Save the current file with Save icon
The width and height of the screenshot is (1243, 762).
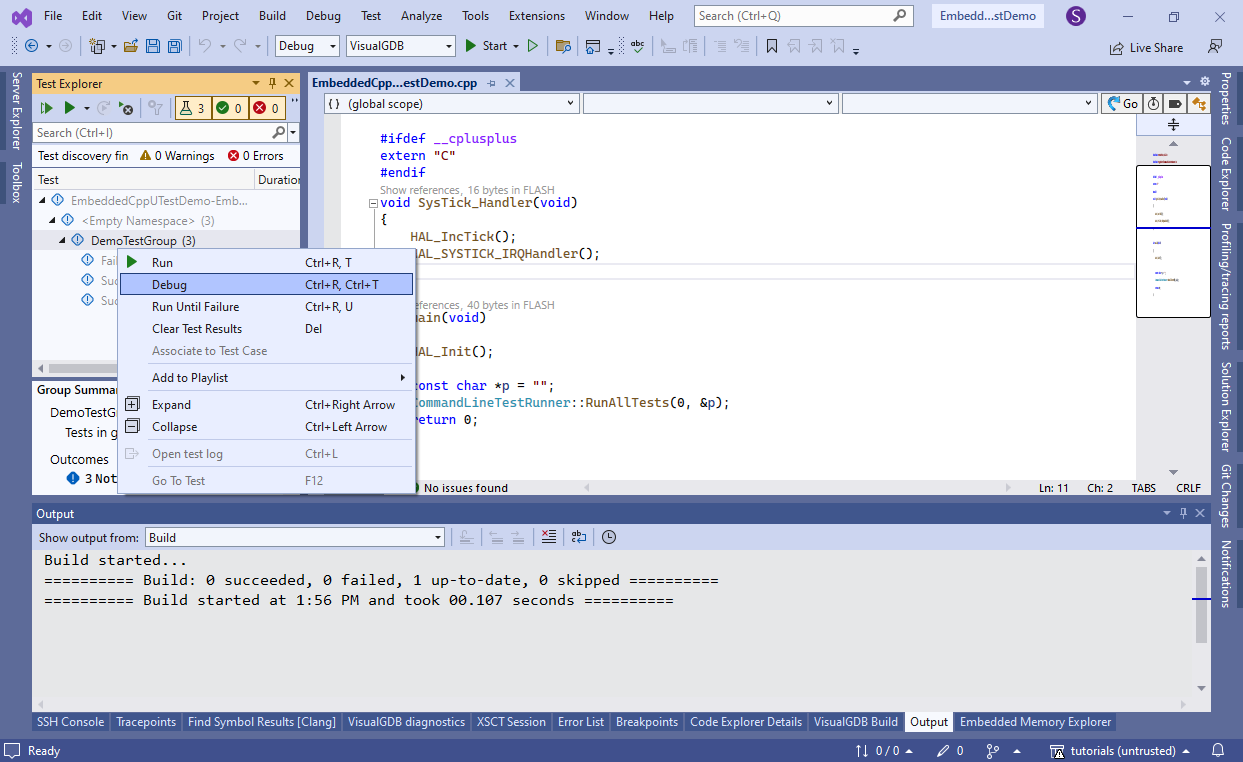pos(153,46)
